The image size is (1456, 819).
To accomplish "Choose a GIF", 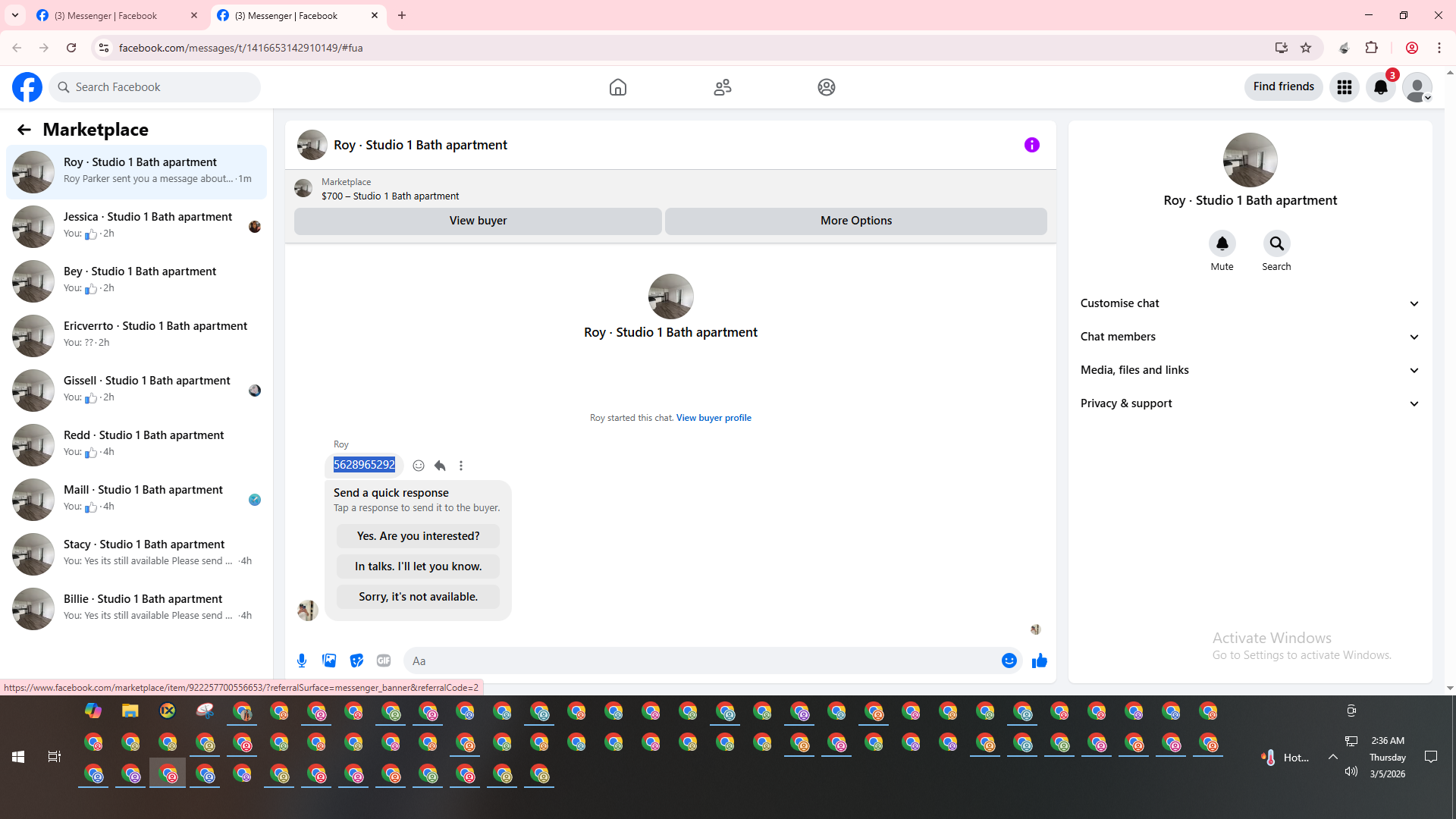I will [384, 661].
